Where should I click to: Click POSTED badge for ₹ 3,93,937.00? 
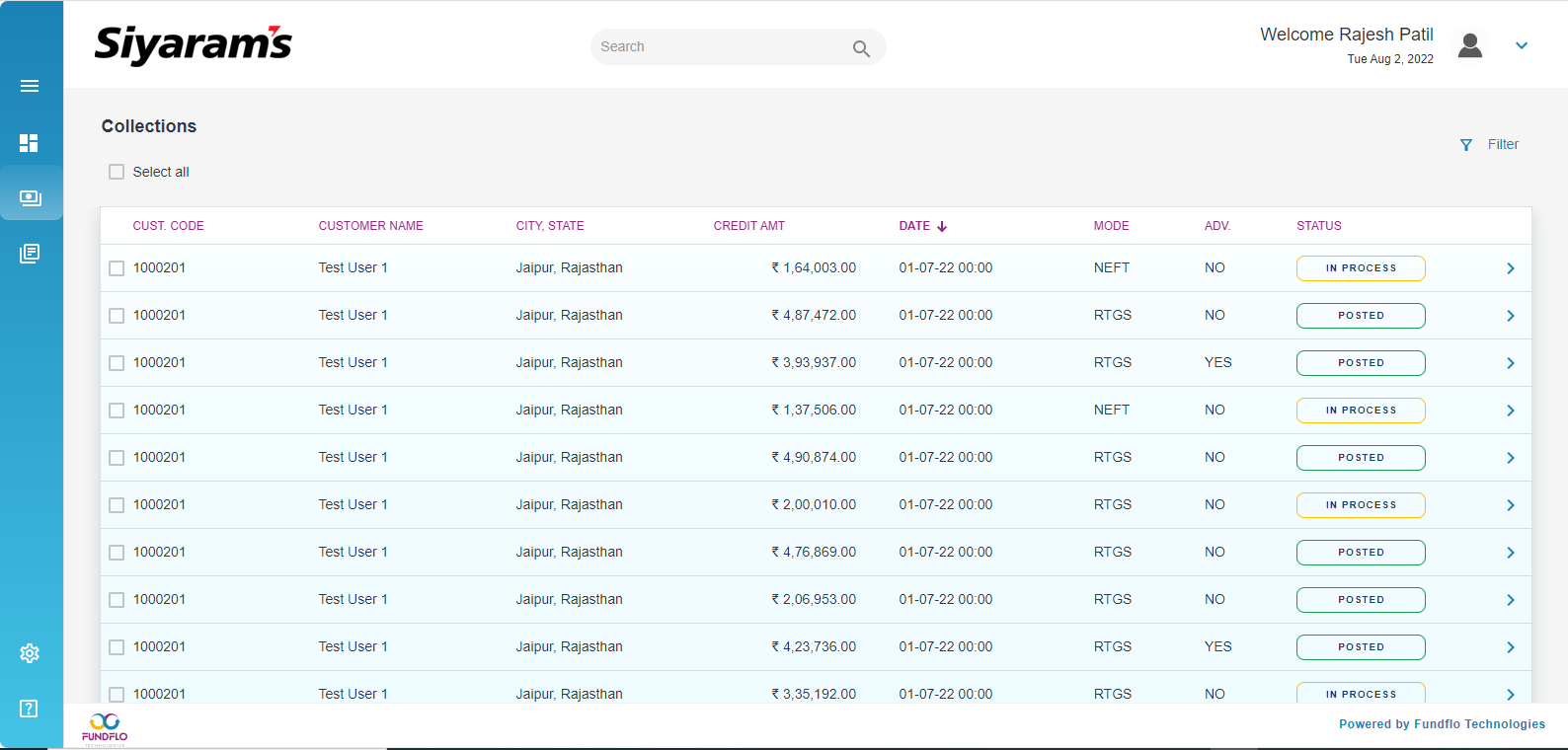[x=1361, y=363]
